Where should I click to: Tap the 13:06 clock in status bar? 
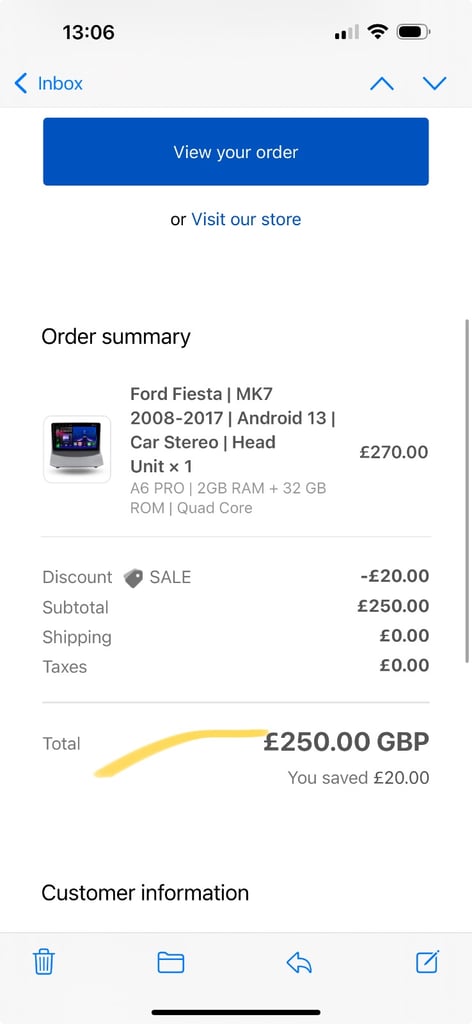89,31
